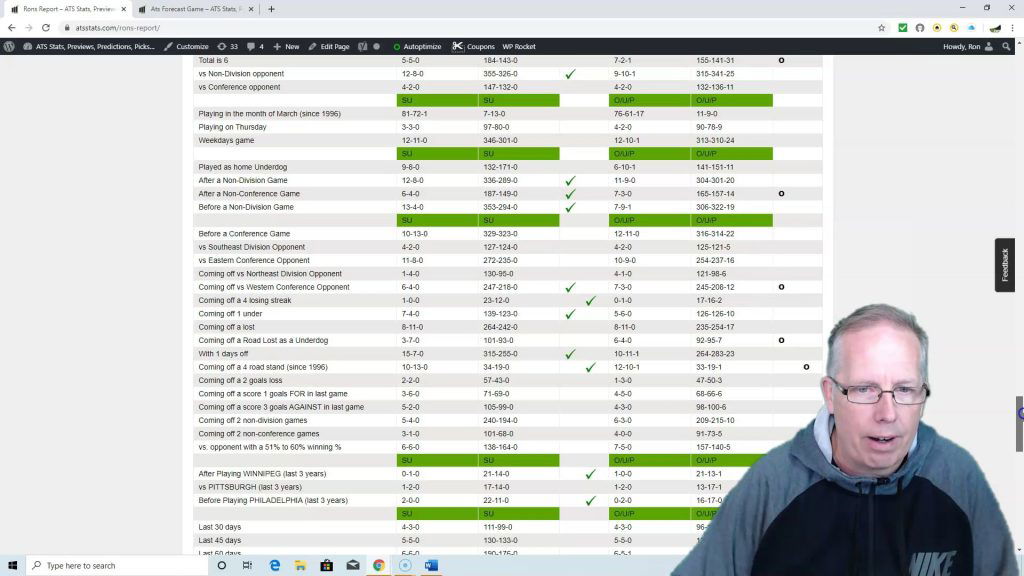The image size is (1024, 576).
Task: Click 'After Playing WINNIPEG (last 3 years)'
Action: tap(262, 473)
